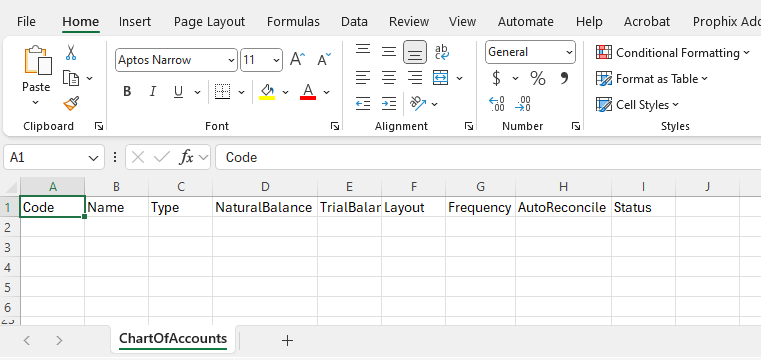761x360 pixels.
Task: Toggle Bold formatting
Action: 127,91
